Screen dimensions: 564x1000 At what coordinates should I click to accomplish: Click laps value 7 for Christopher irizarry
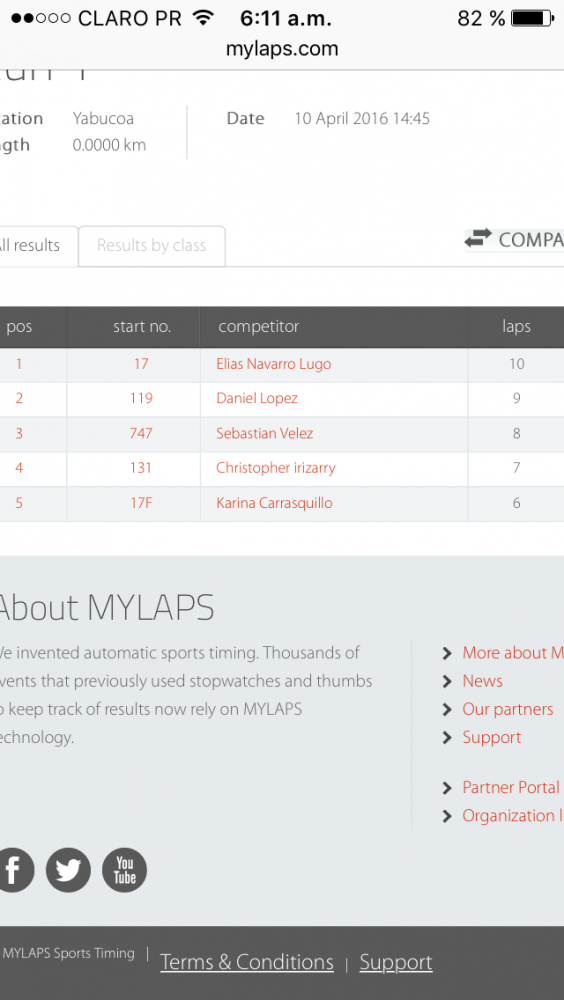click(x=517, y=468)
